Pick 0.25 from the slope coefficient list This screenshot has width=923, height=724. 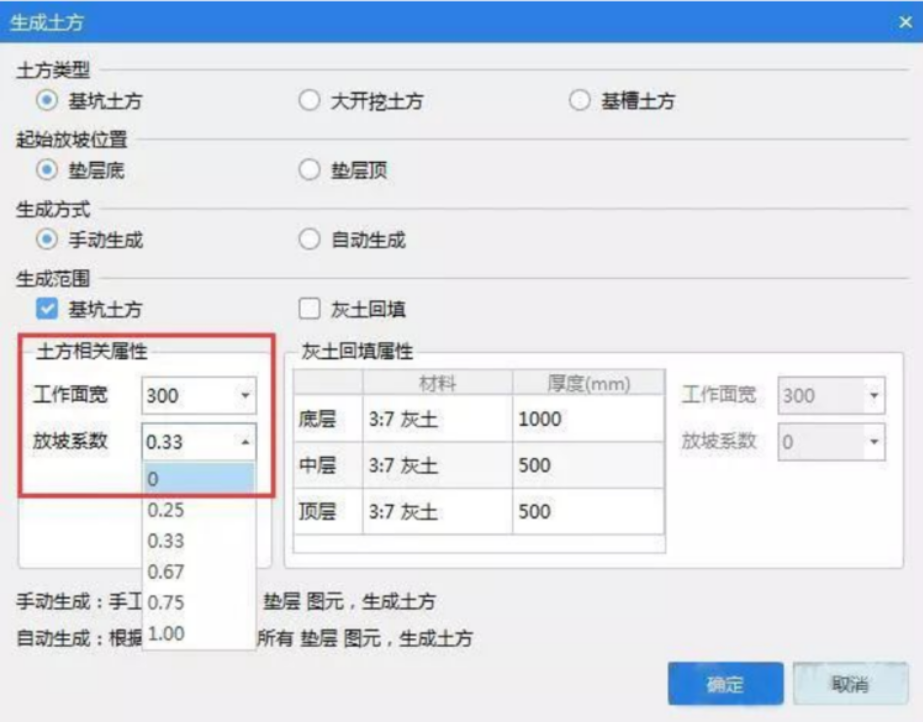point(198,510)
